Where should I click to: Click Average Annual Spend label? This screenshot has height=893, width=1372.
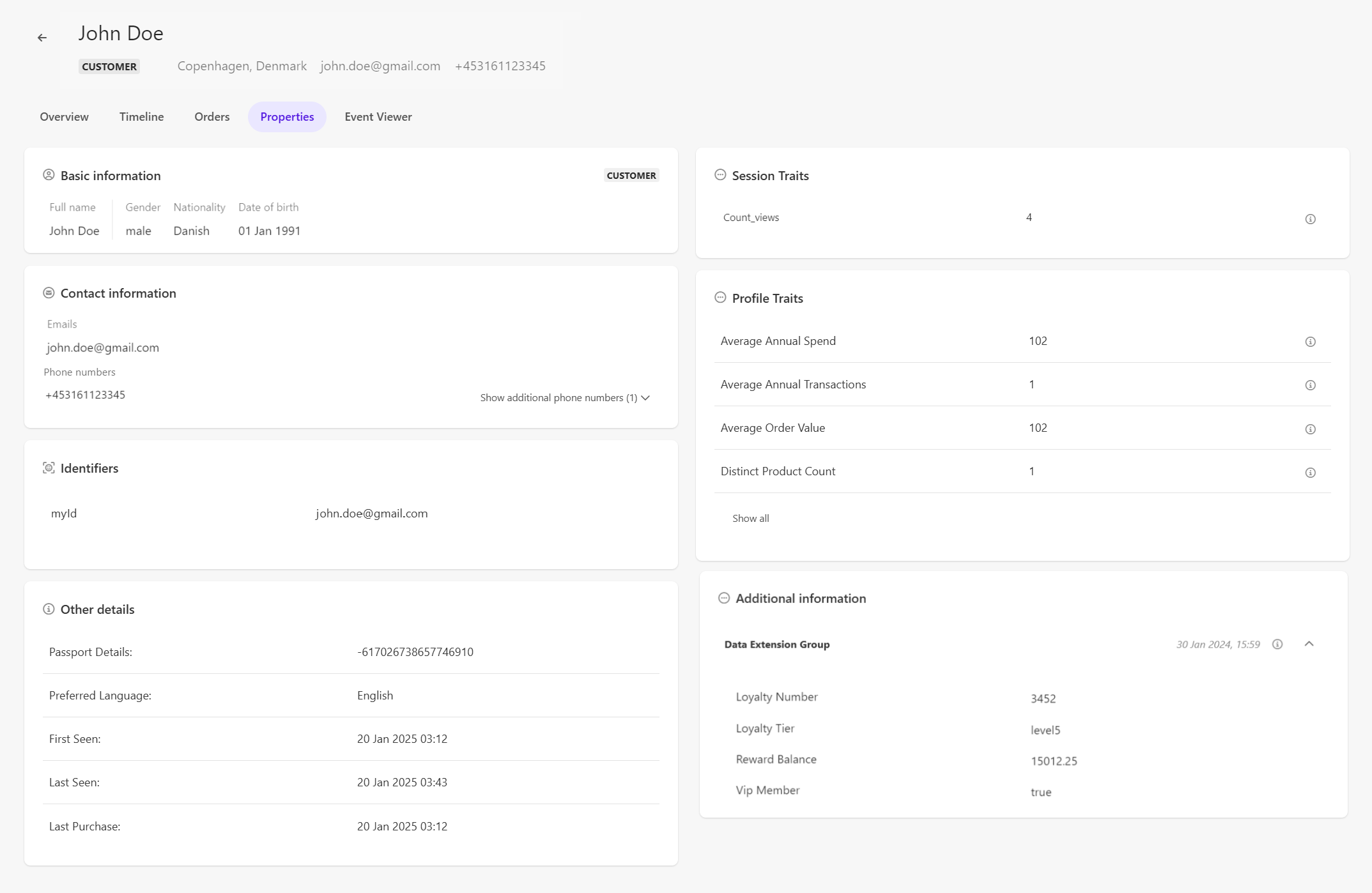(x=778, y=340)
